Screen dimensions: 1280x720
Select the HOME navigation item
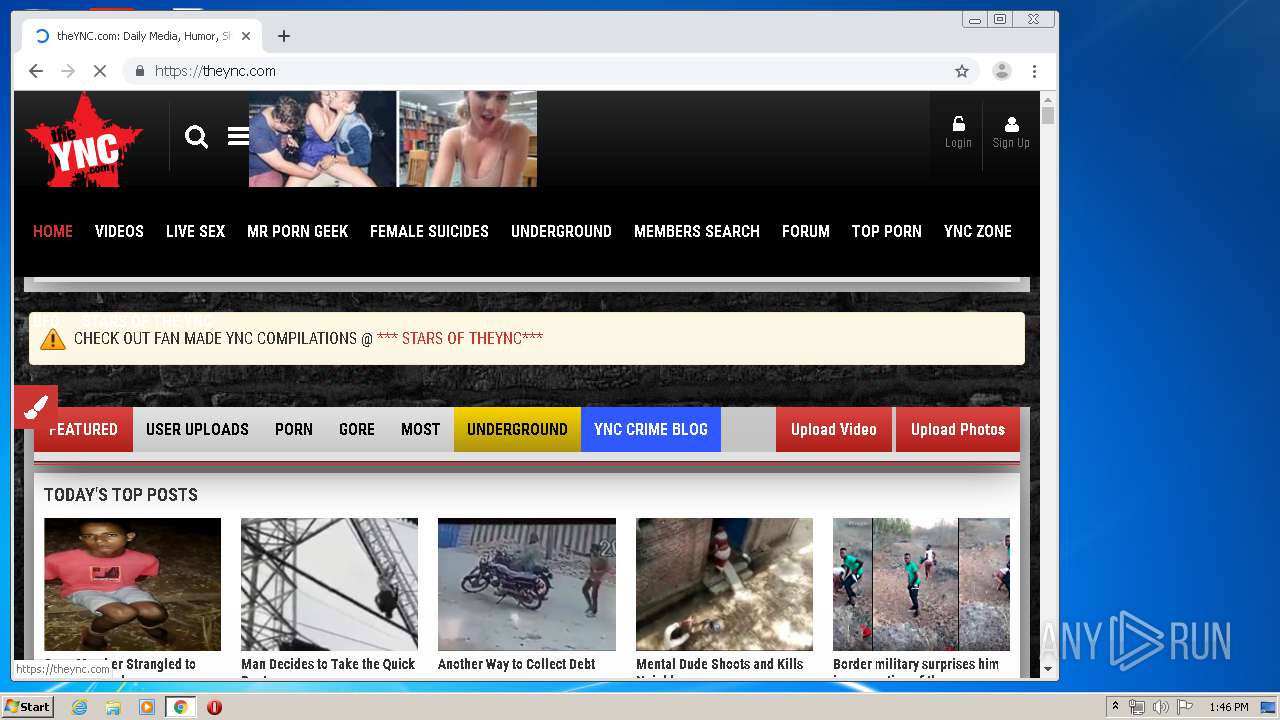53,231
